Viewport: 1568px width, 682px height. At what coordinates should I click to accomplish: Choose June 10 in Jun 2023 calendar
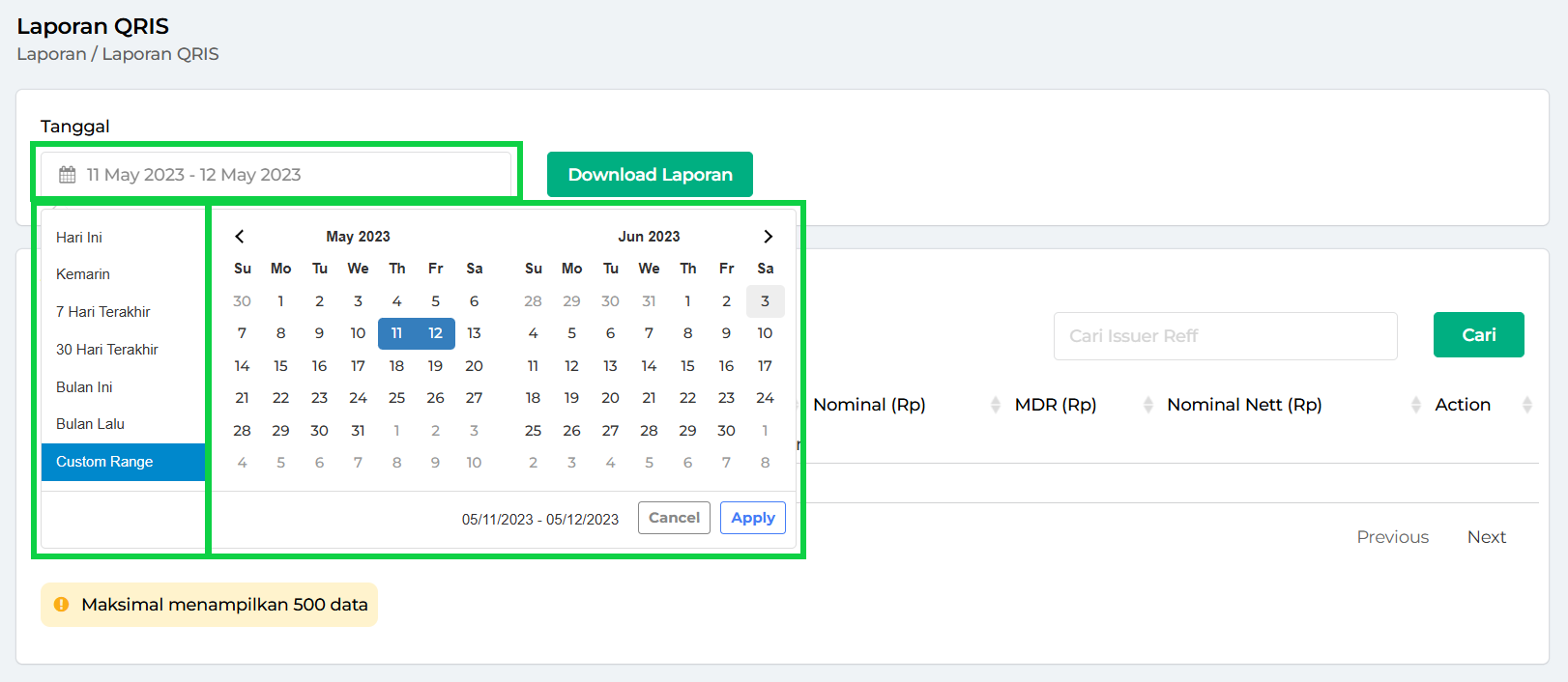766,333
